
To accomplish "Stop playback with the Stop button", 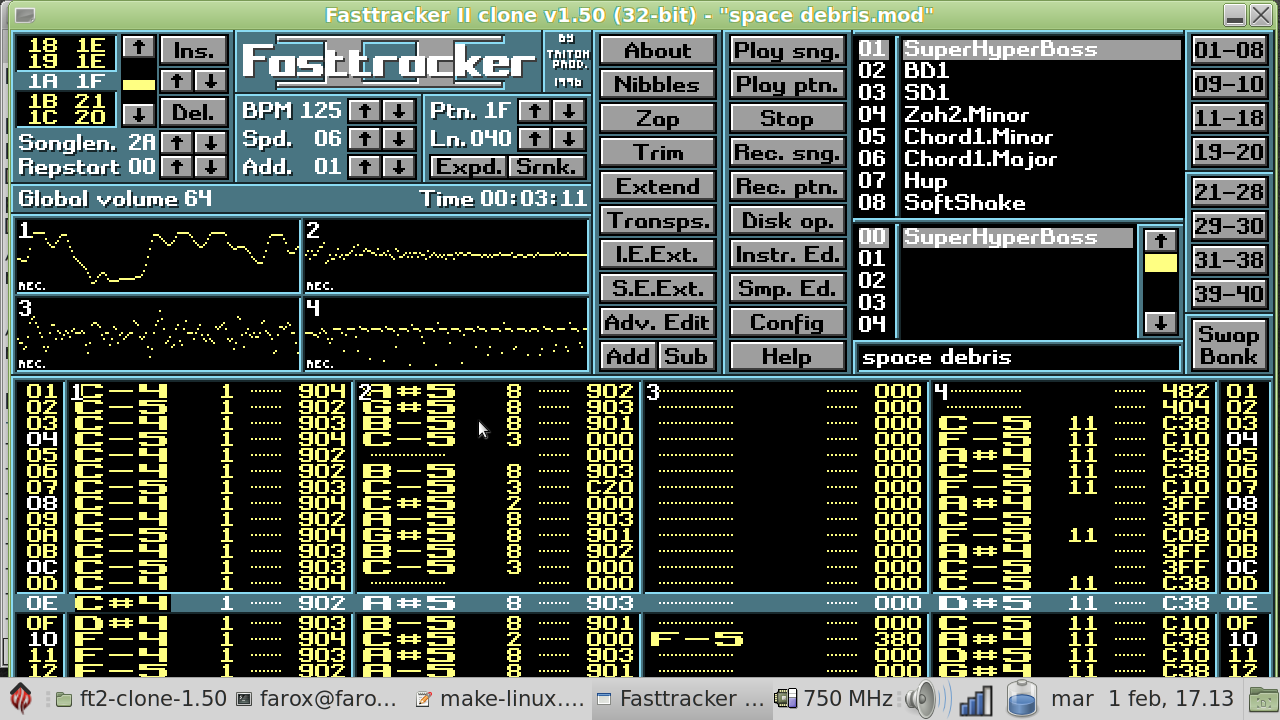I will click(x=786, y=119).
